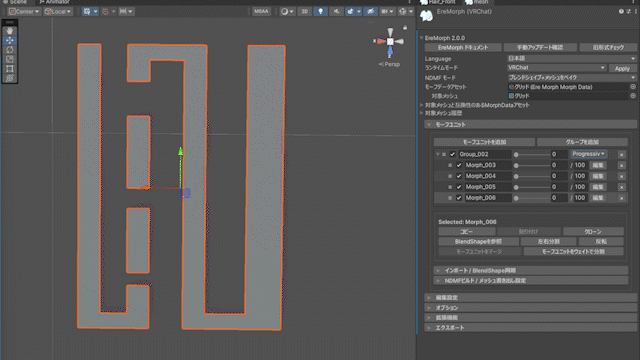Expand 対象メッシュ履歴 foldout
This screenshot has height=360, width=640.
422,113
